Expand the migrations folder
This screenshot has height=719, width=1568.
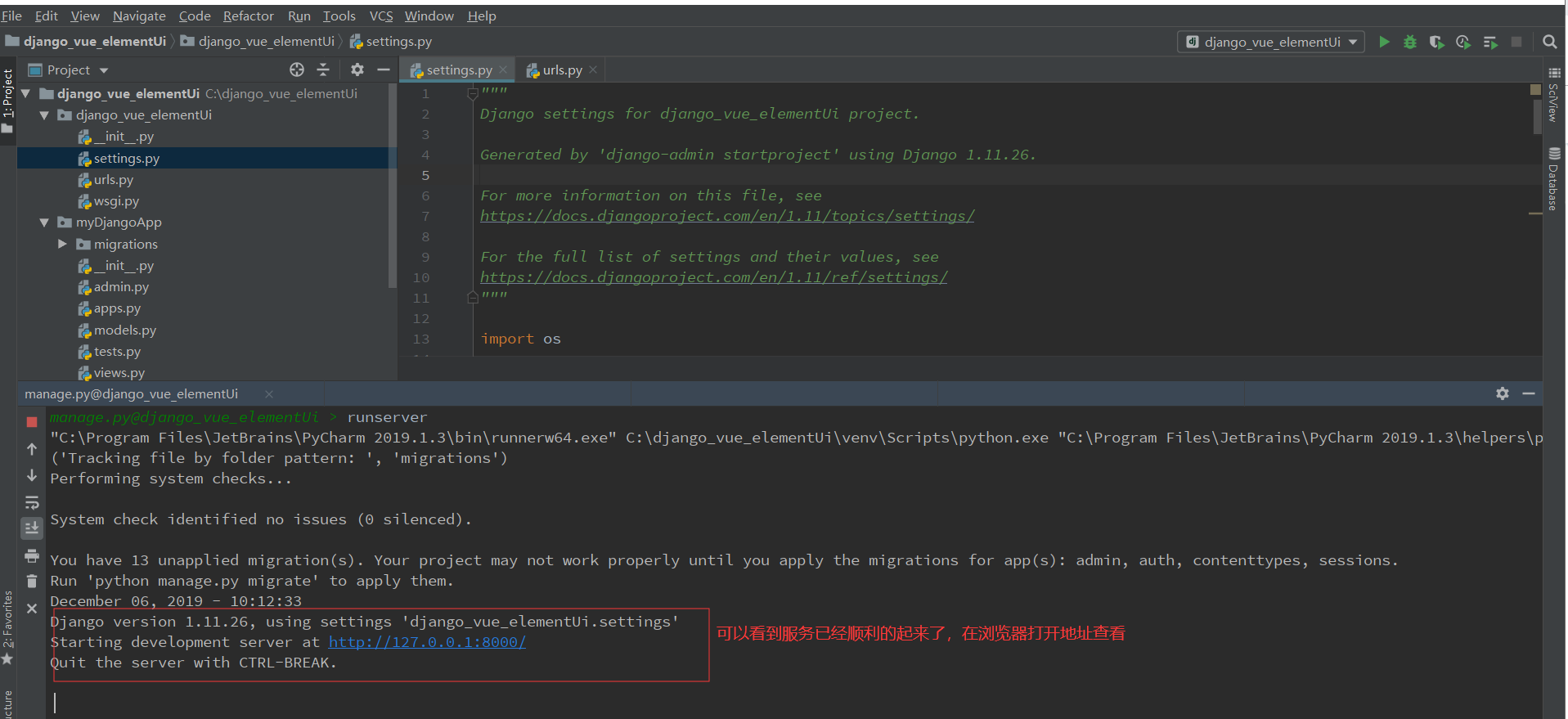62,244
